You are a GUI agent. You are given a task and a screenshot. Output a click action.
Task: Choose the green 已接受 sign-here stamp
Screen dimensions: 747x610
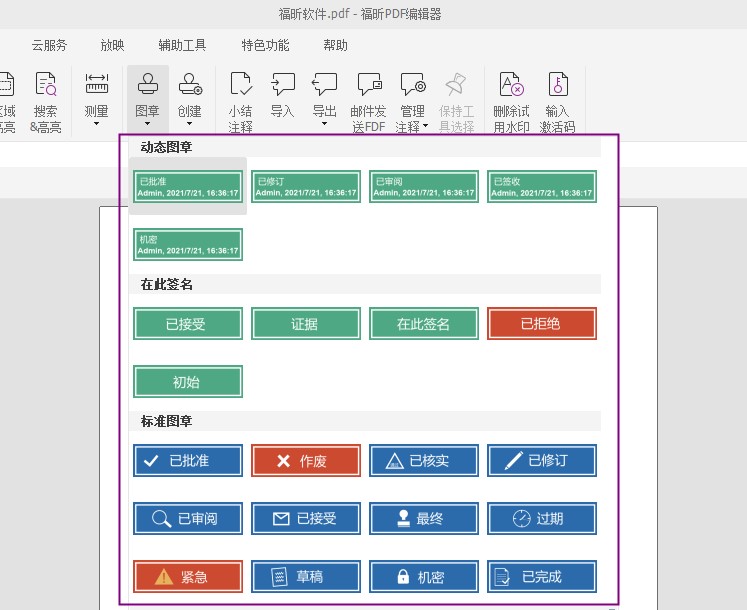coord(188,324)
